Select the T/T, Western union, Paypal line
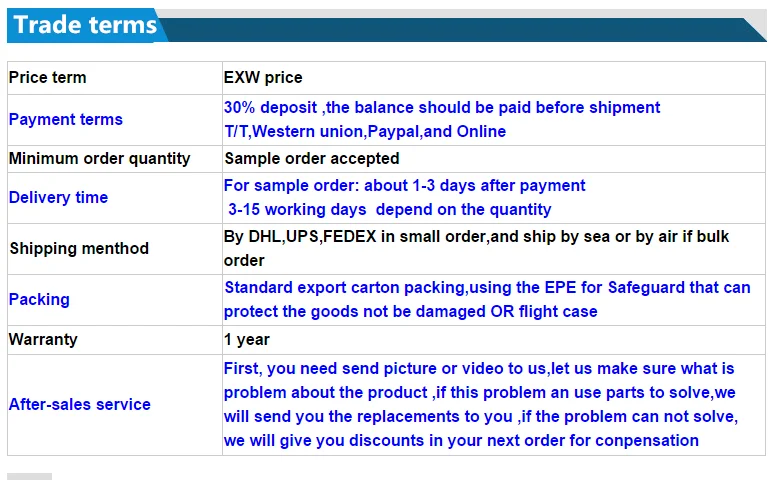The width and height of the screenshot is (774, 480). click(x=365, y=131)
